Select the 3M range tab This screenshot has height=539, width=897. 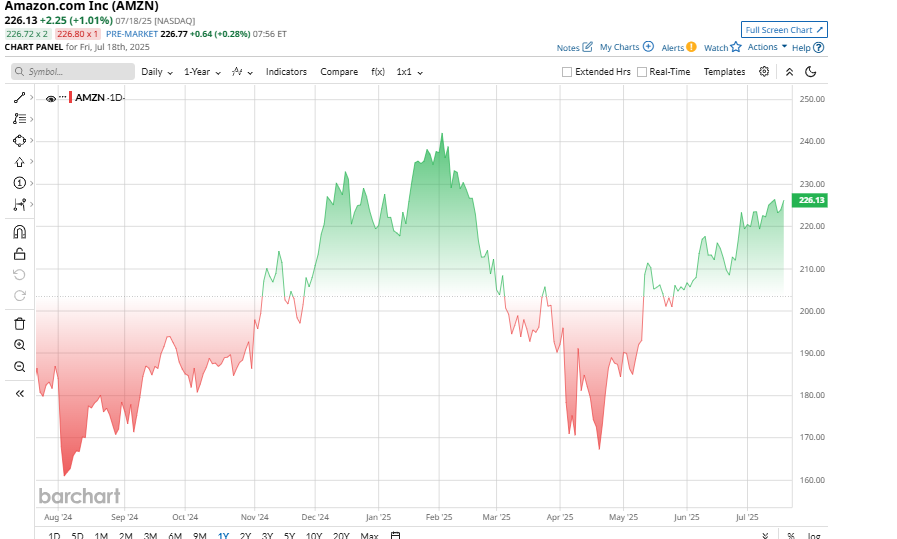[x=150, y=536]
